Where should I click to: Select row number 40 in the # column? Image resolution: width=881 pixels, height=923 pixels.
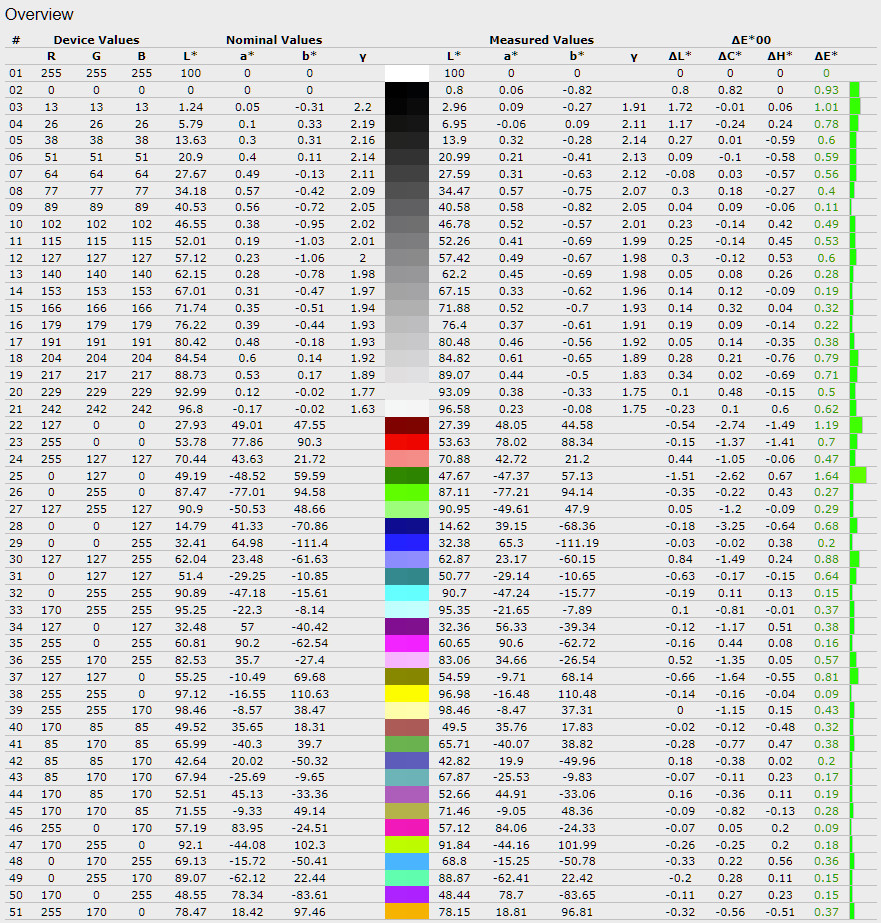(15, 728)
